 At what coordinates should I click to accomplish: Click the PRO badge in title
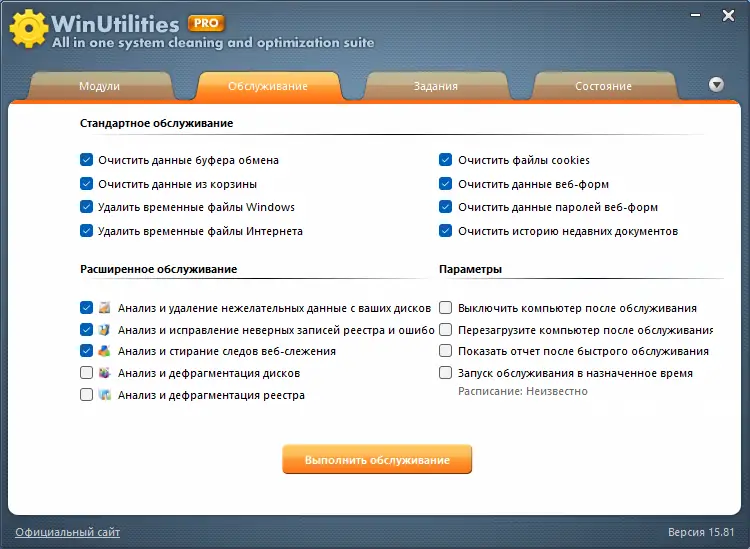pos(206,22)
